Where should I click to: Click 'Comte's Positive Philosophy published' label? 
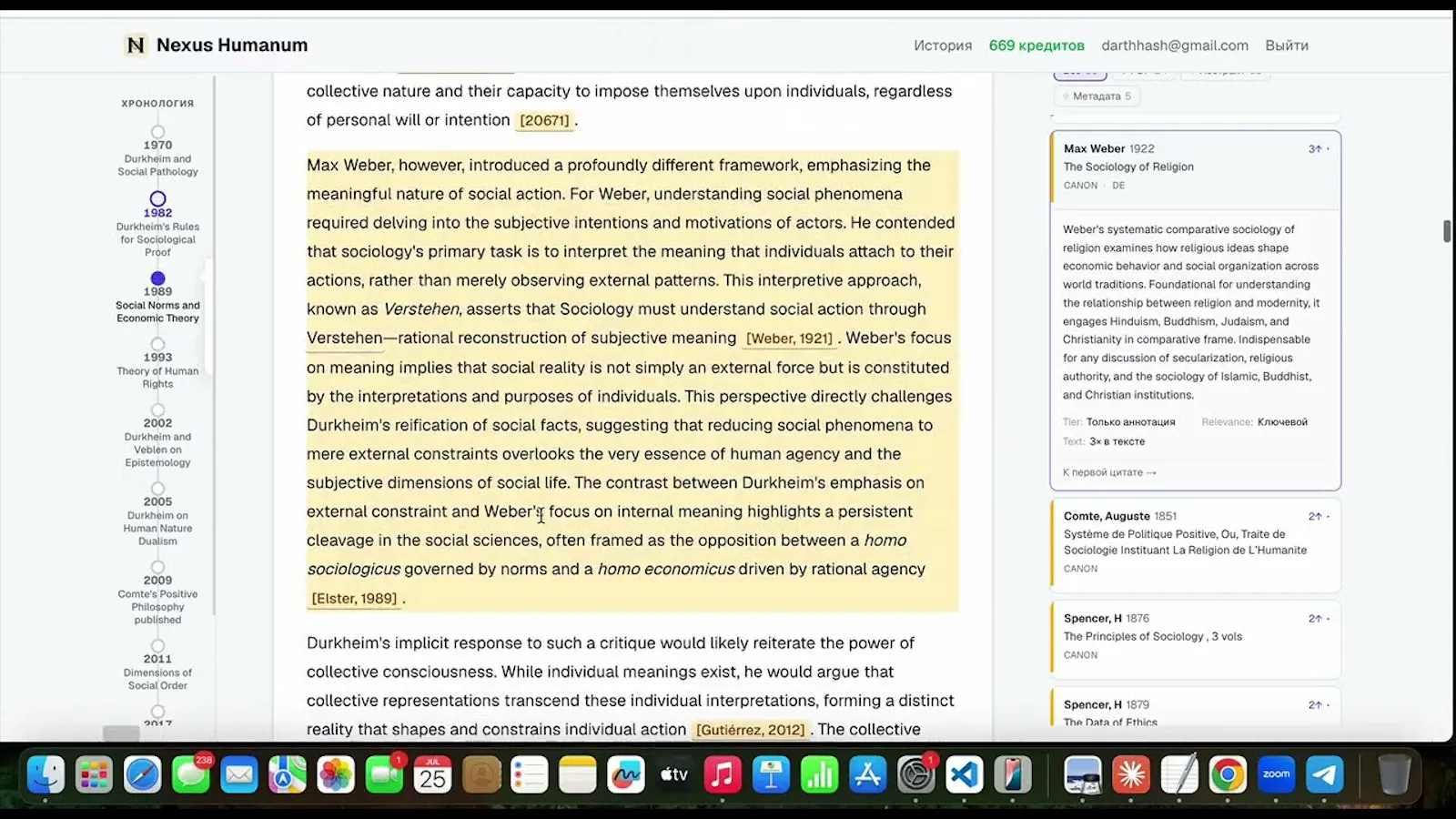click(157, 607)
